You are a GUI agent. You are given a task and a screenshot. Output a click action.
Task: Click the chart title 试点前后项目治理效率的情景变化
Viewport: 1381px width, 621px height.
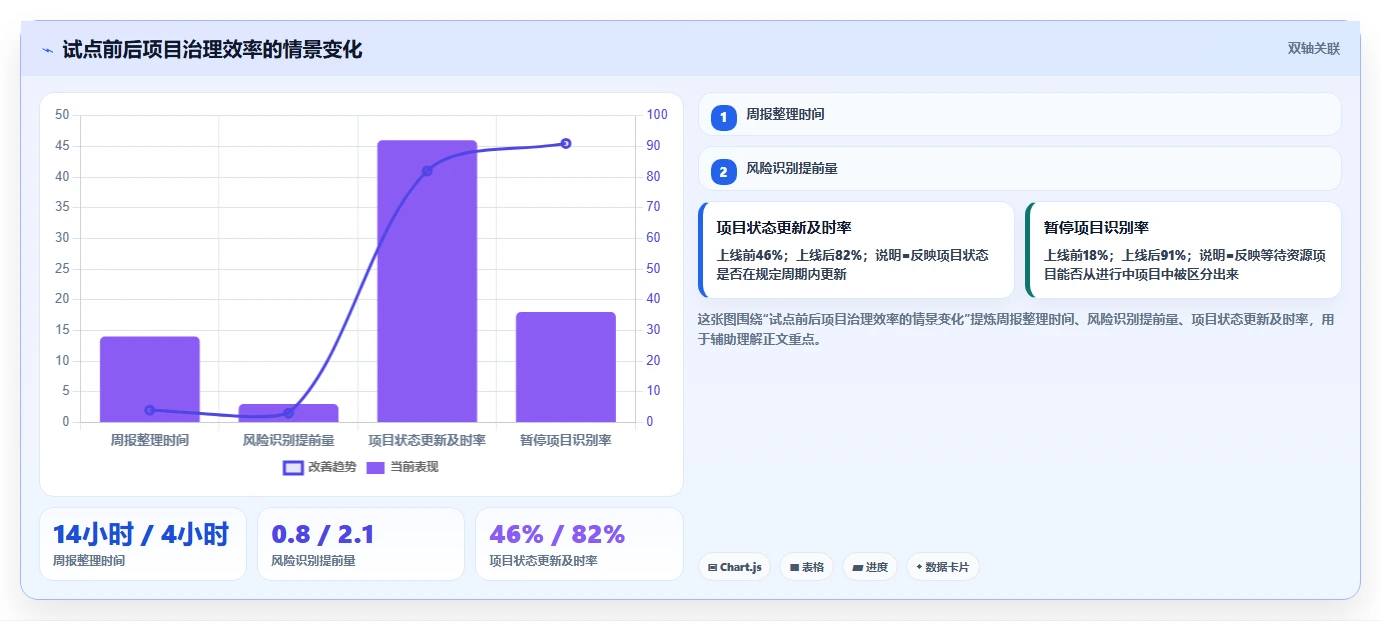(x=212, y=50)
